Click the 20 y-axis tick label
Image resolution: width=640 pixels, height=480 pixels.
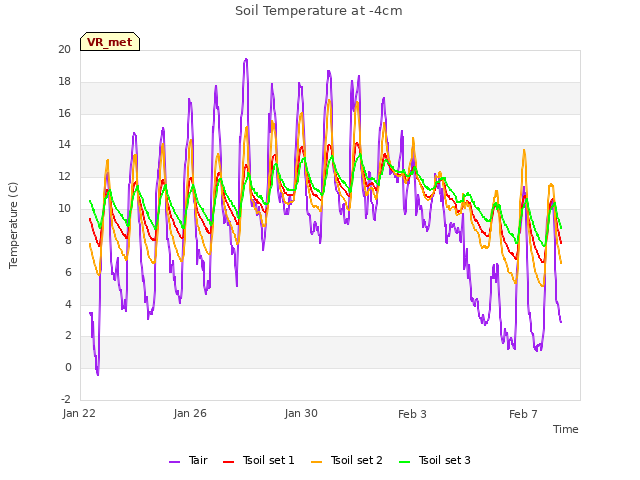[64, 49]
